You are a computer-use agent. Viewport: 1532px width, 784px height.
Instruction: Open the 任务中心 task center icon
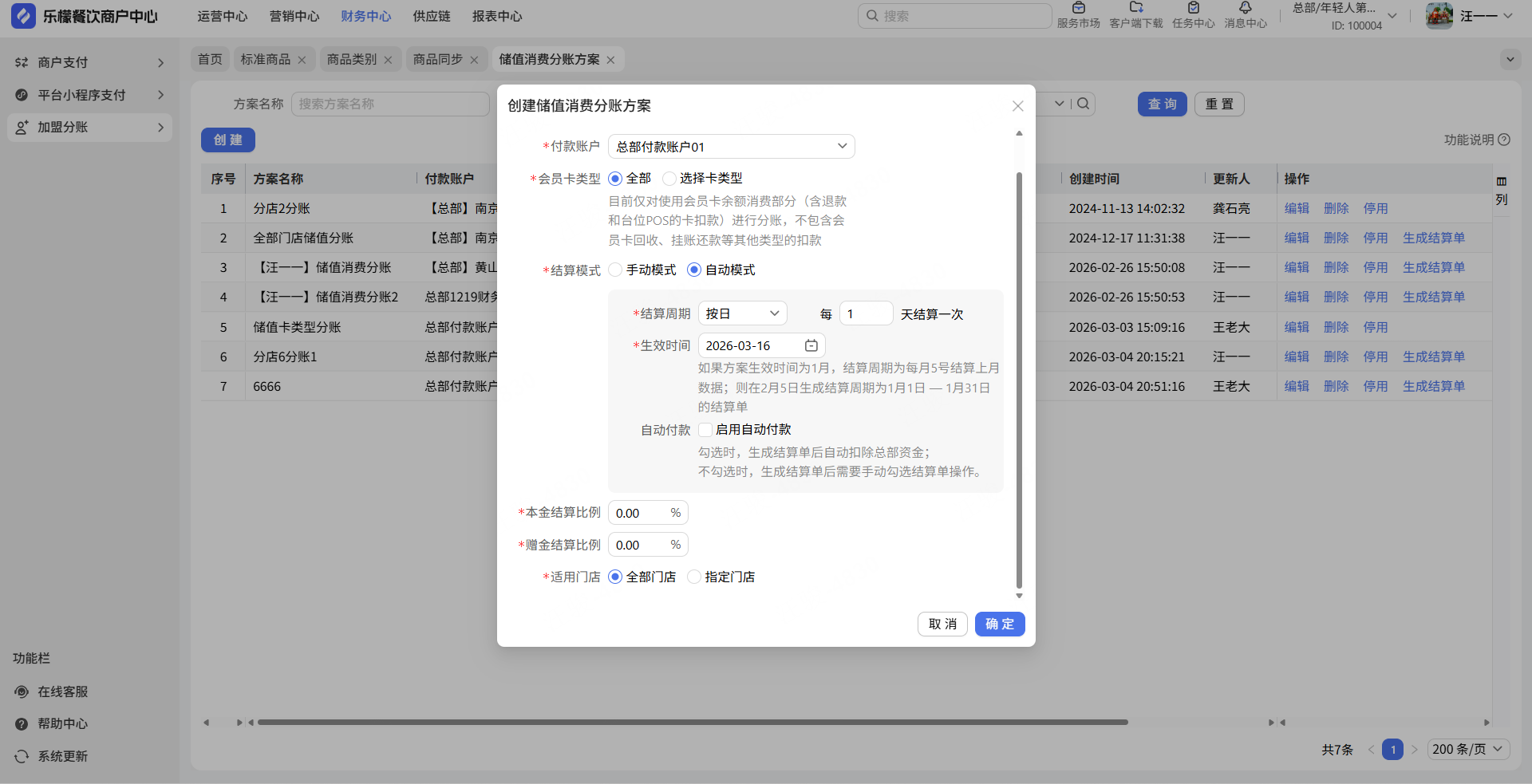[1193, 9]
